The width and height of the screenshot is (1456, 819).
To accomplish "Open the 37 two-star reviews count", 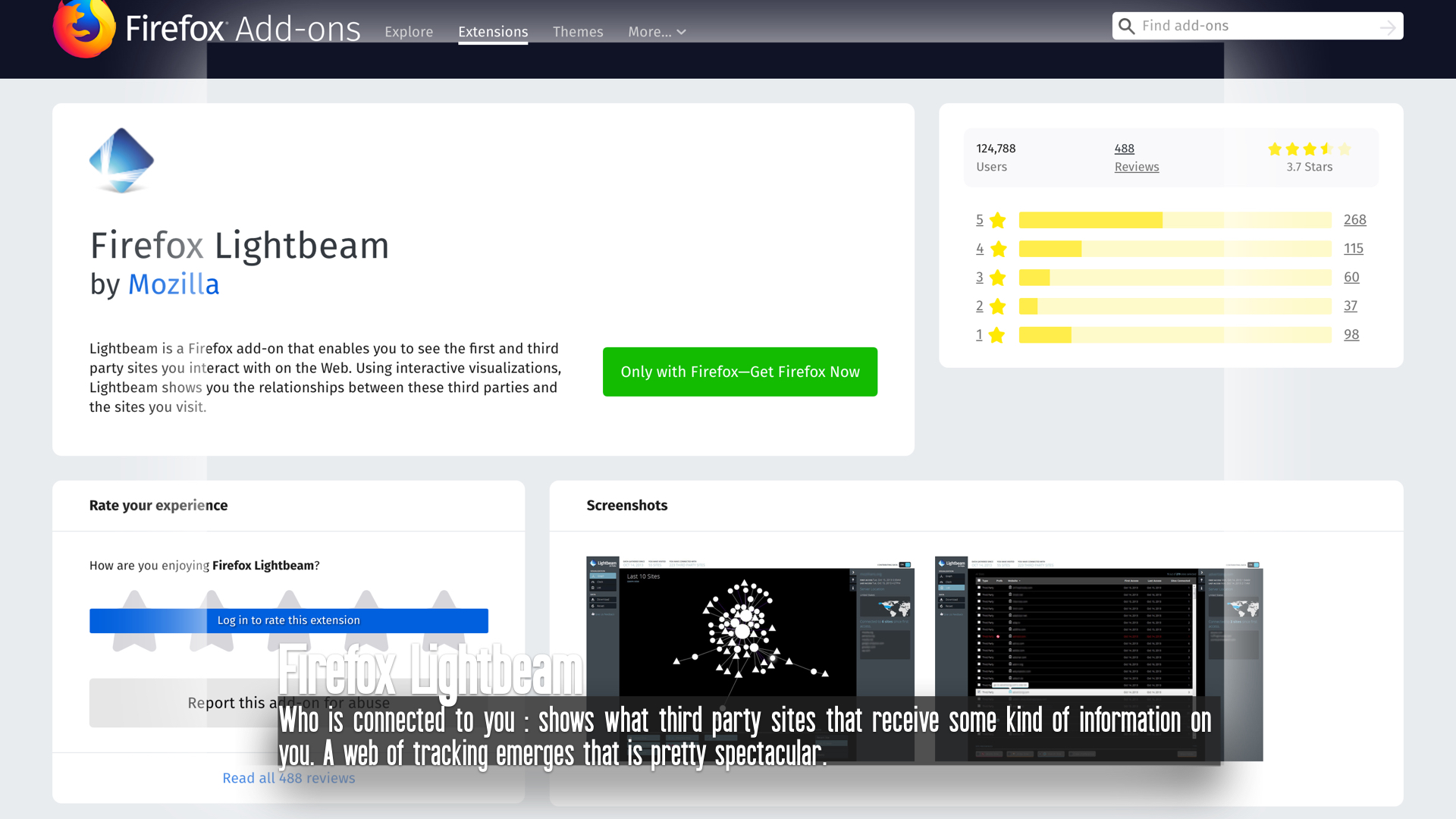I will tap(1351, 306).
